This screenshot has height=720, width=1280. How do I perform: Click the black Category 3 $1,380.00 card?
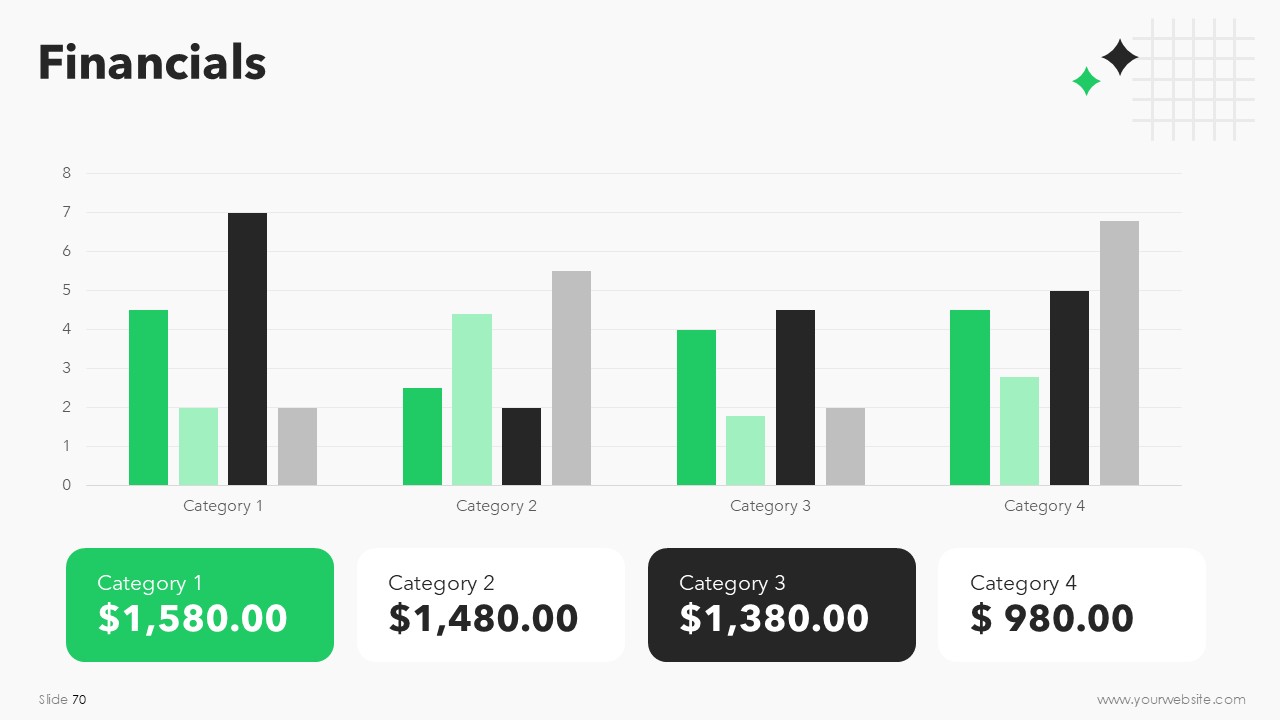tap(782, 605)
